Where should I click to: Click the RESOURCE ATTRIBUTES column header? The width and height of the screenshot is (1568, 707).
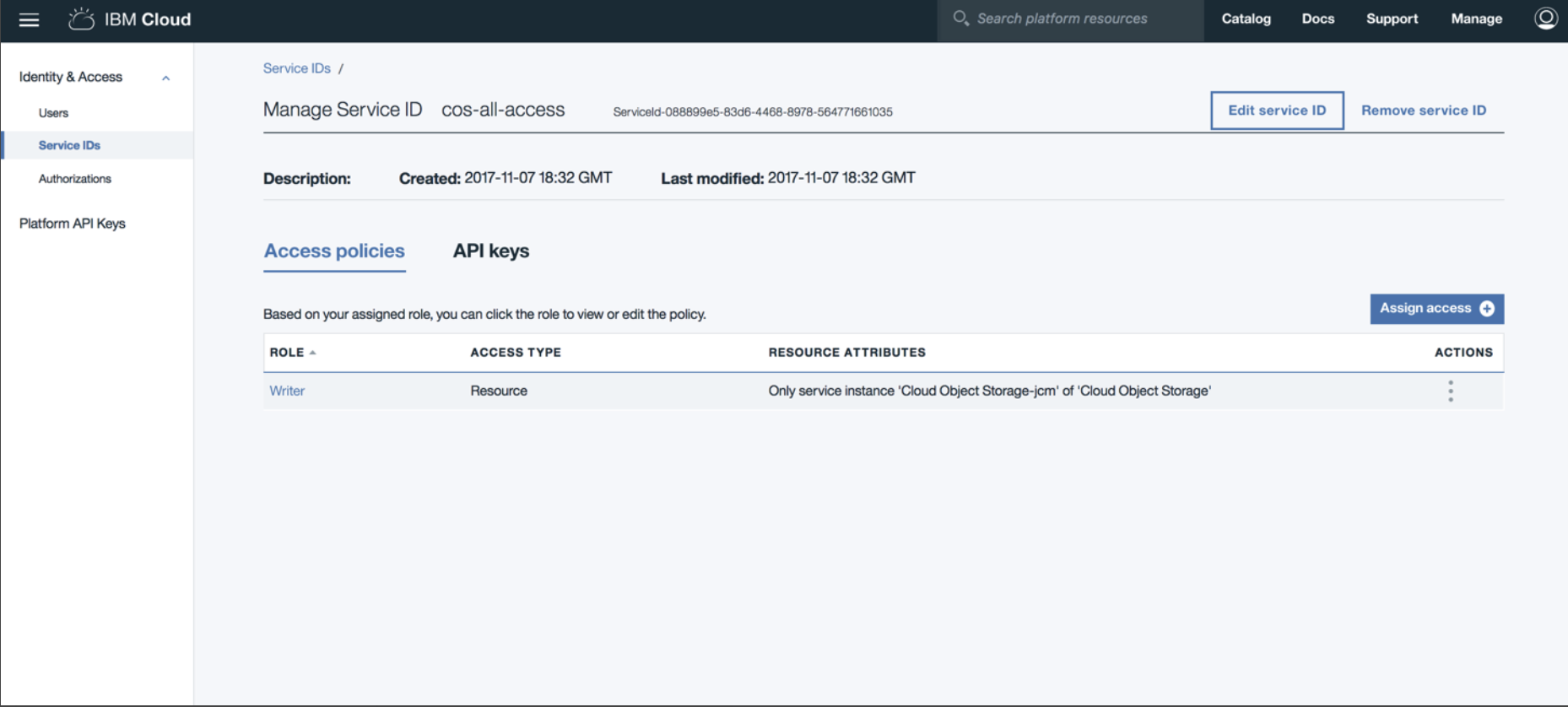pyautogui.click(x=846, y=353)
